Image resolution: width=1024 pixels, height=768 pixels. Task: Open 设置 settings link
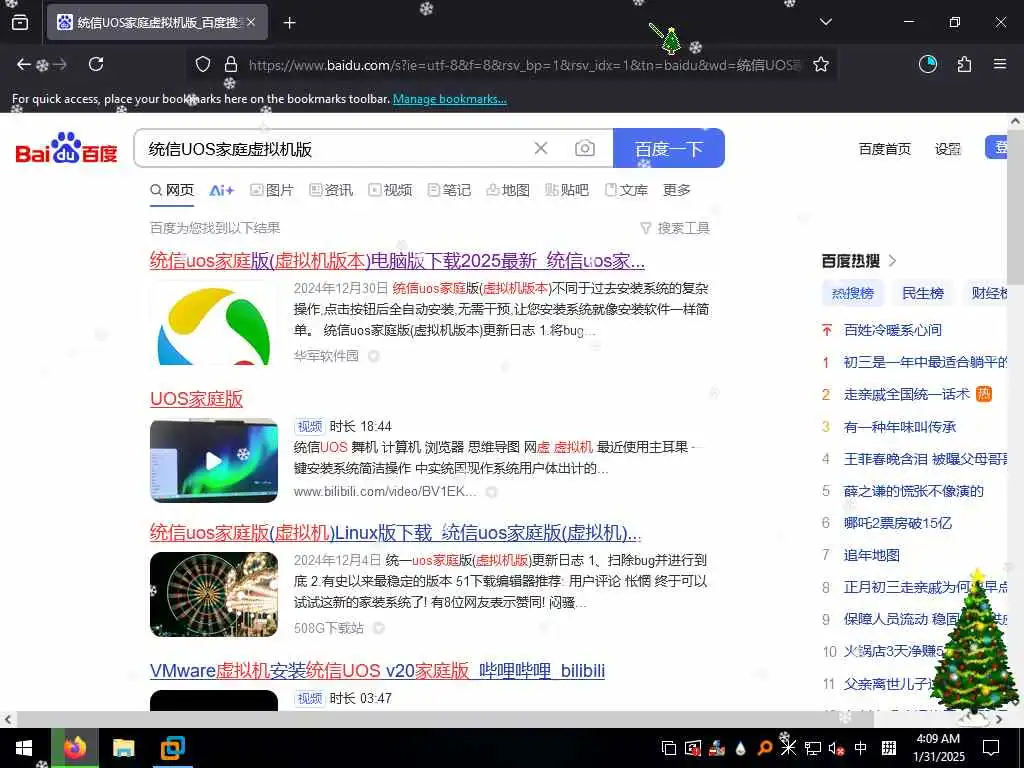948,149
